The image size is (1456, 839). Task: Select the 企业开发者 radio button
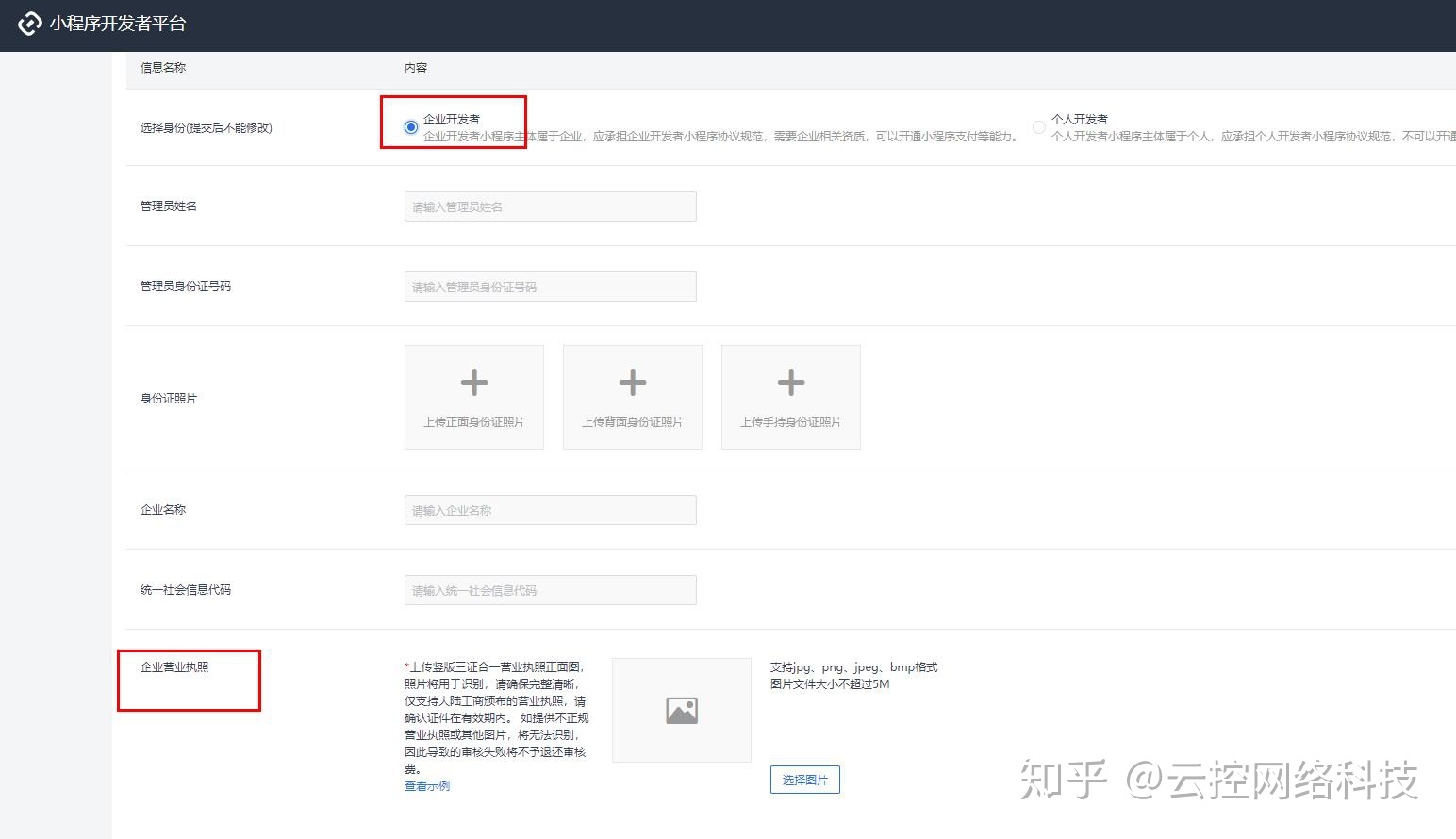410,127
